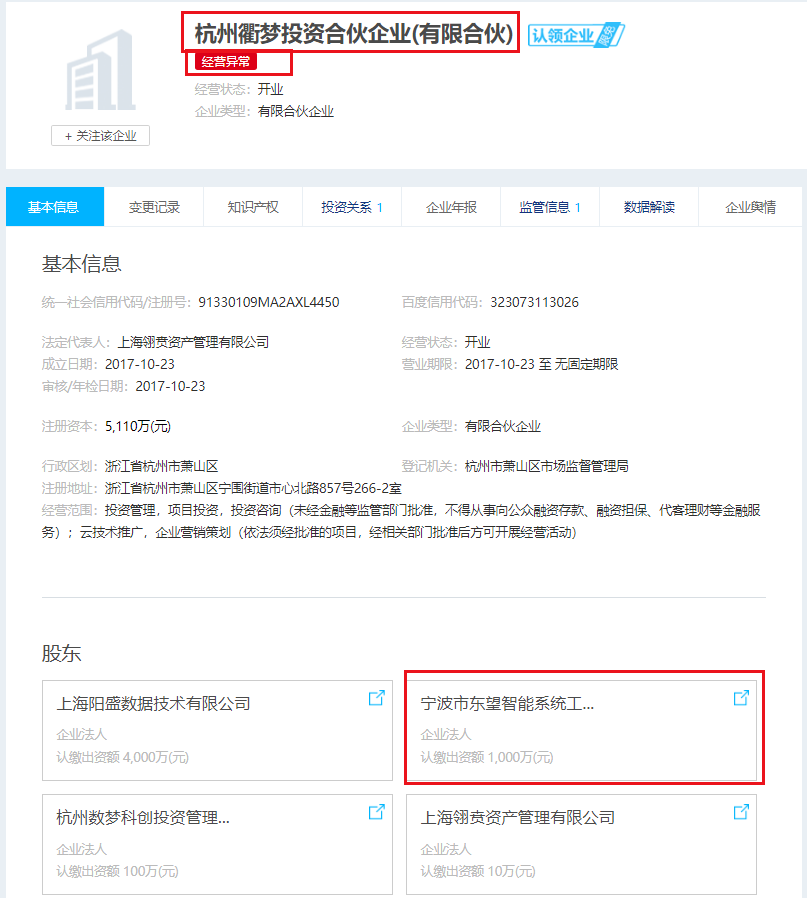Open external link icon for 宁波市东望智能系统工… shareholder
Viewport: 807px width, 898px height.
tap(741, 698)
